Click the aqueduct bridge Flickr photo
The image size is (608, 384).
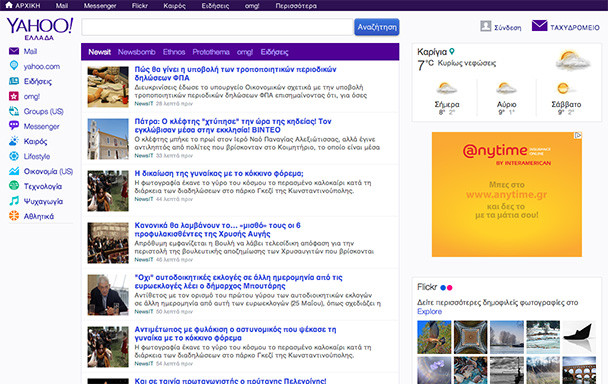tap(579, 370)
